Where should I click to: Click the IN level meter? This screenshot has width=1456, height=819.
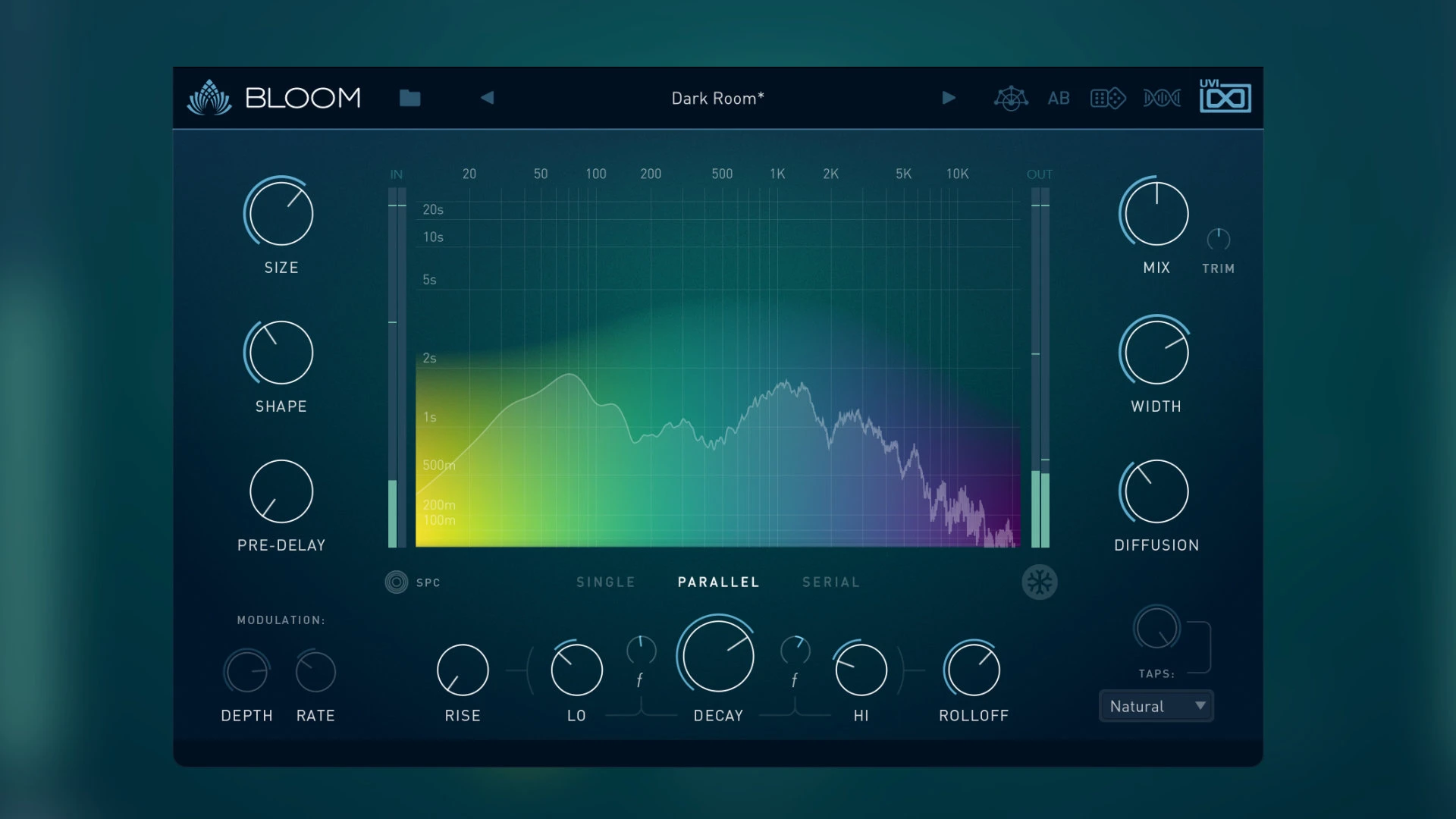(397, 368)
